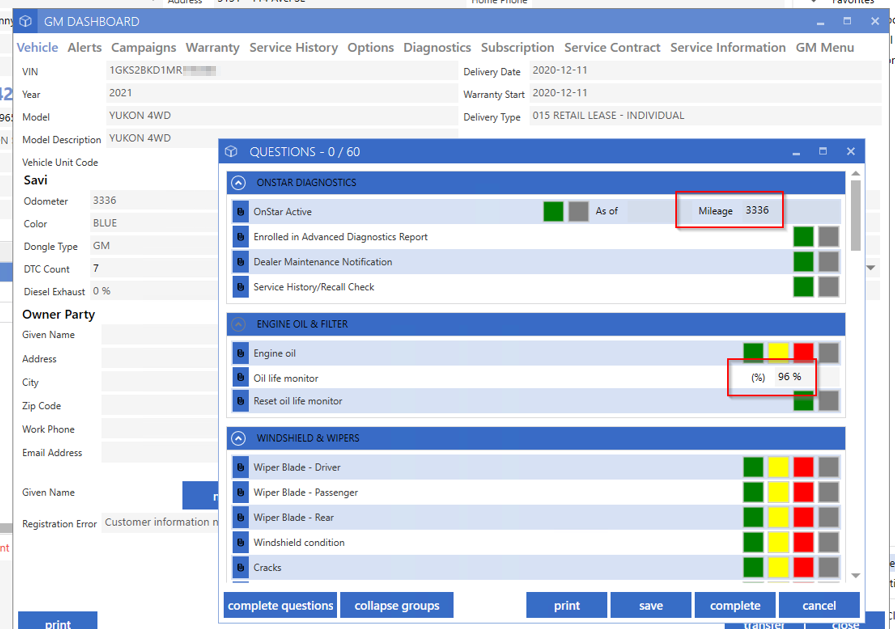
Task: Open note icon for Enrolled in Advanced Diagnostics Report
Action: pyautogui.click(x=240, y=236)
